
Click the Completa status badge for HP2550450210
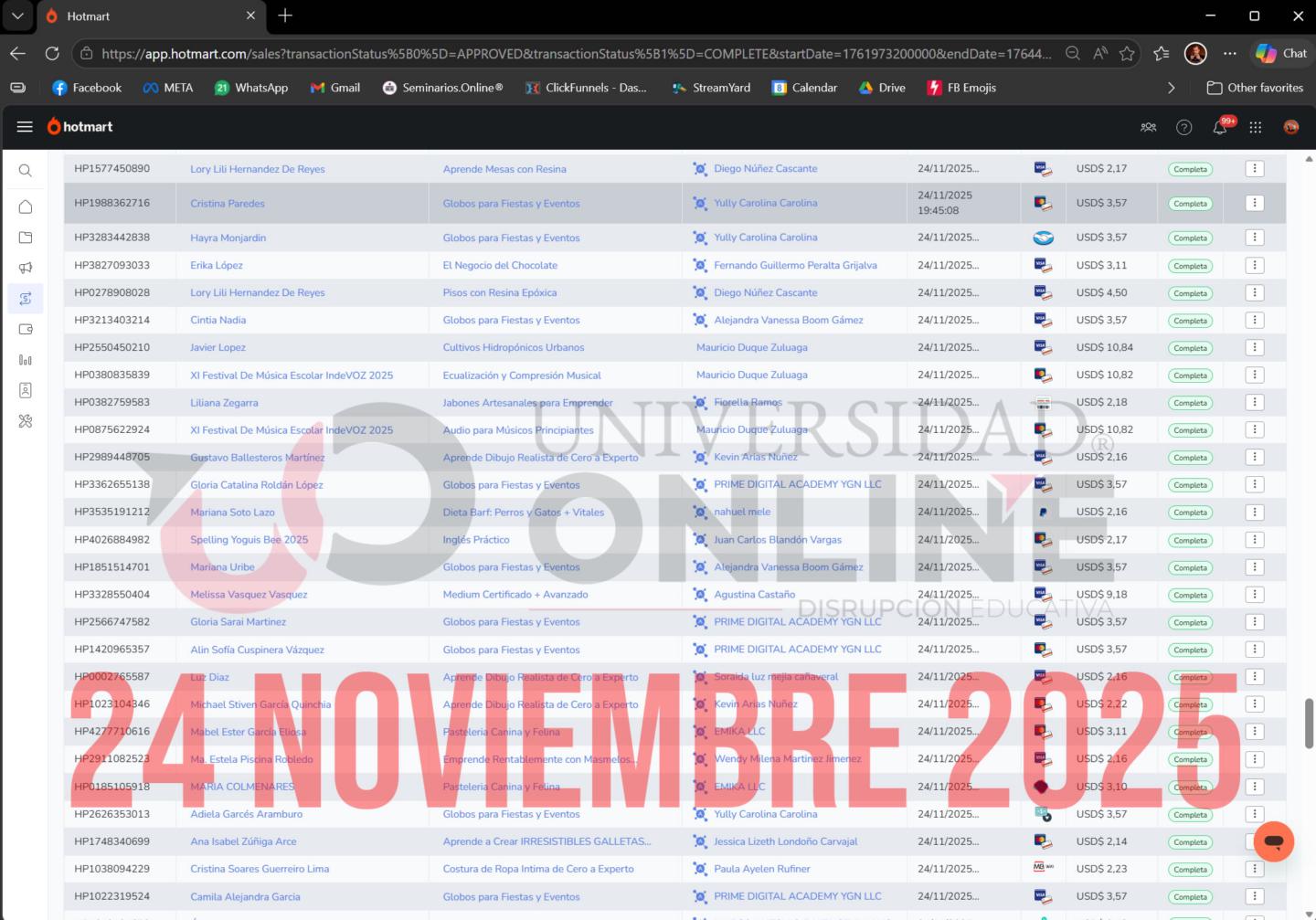[x=1190, y=348]
